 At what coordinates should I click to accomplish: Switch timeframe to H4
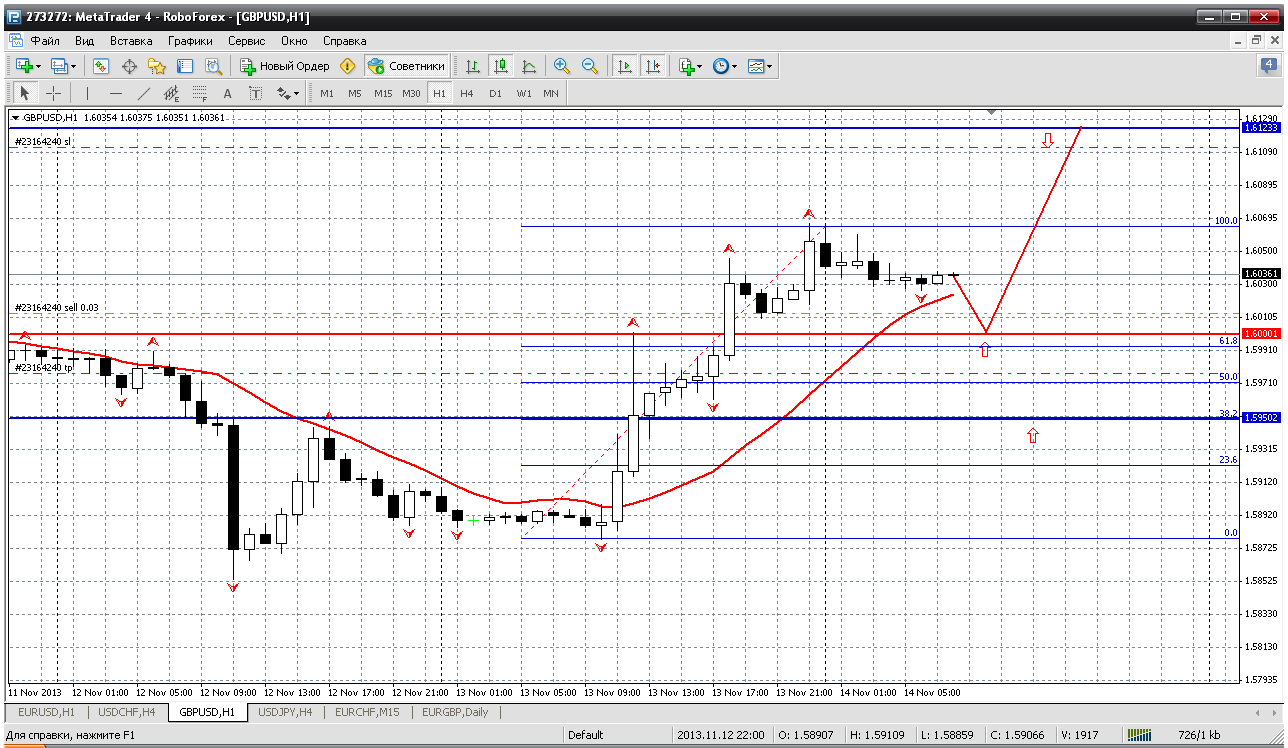(x=467, y=93)
